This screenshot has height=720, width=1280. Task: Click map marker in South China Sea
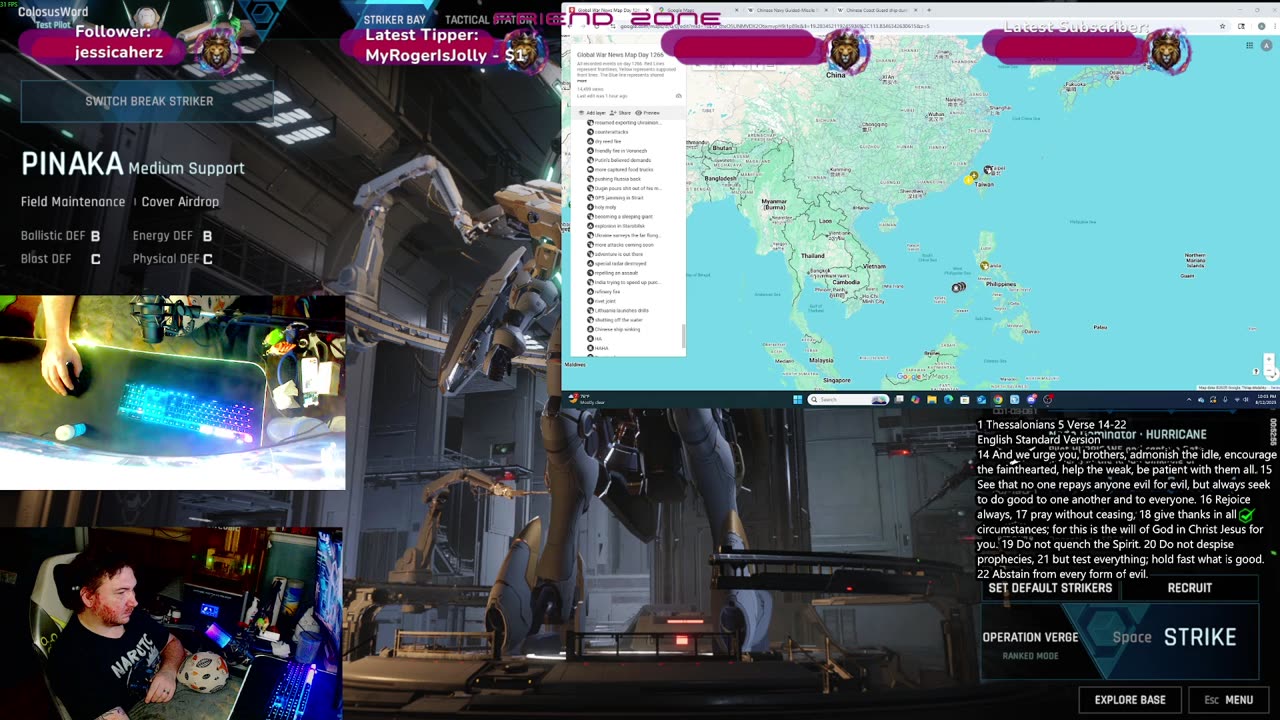click(958, 287)
